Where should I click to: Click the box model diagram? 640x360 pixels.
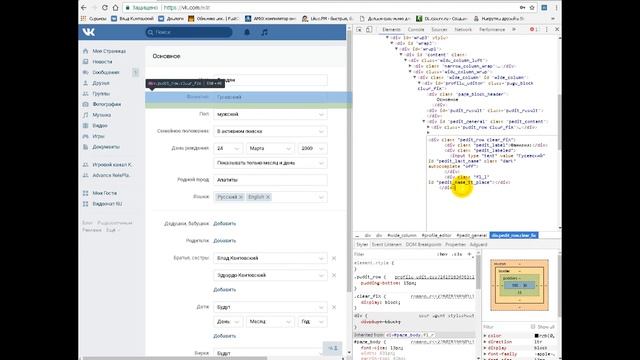[519, 285]
